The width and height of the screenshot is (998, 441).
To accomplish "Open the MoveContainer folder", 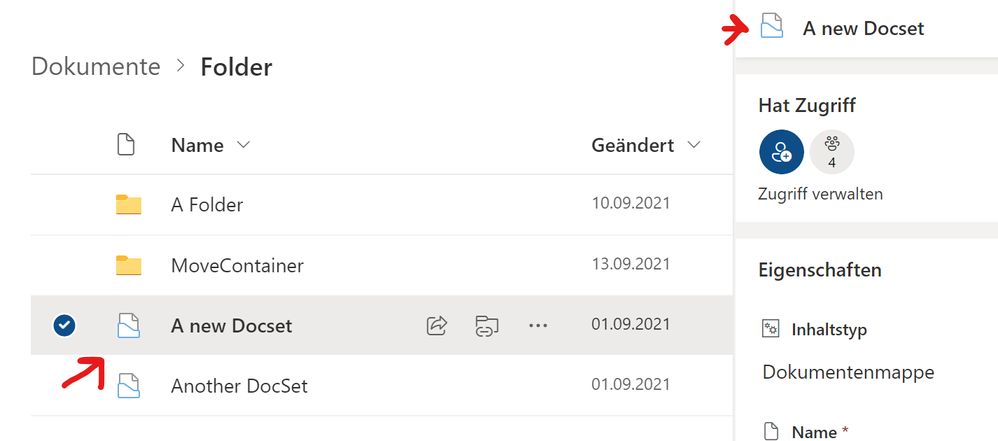I will (237, 265).
